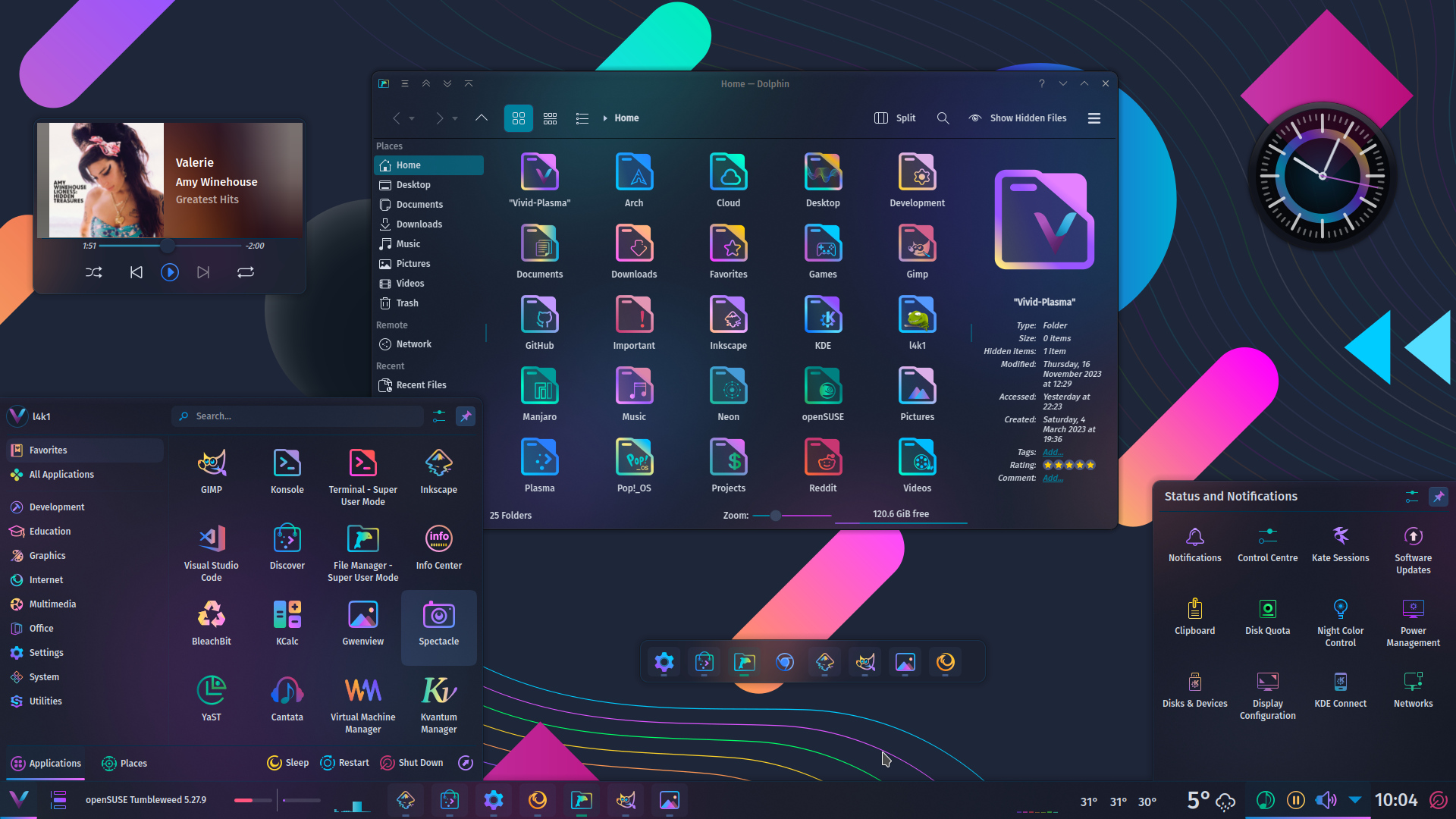Switch to Places tab in launcher
Viewport: 1456px width, 819px height.
click(x=124, y=764)
